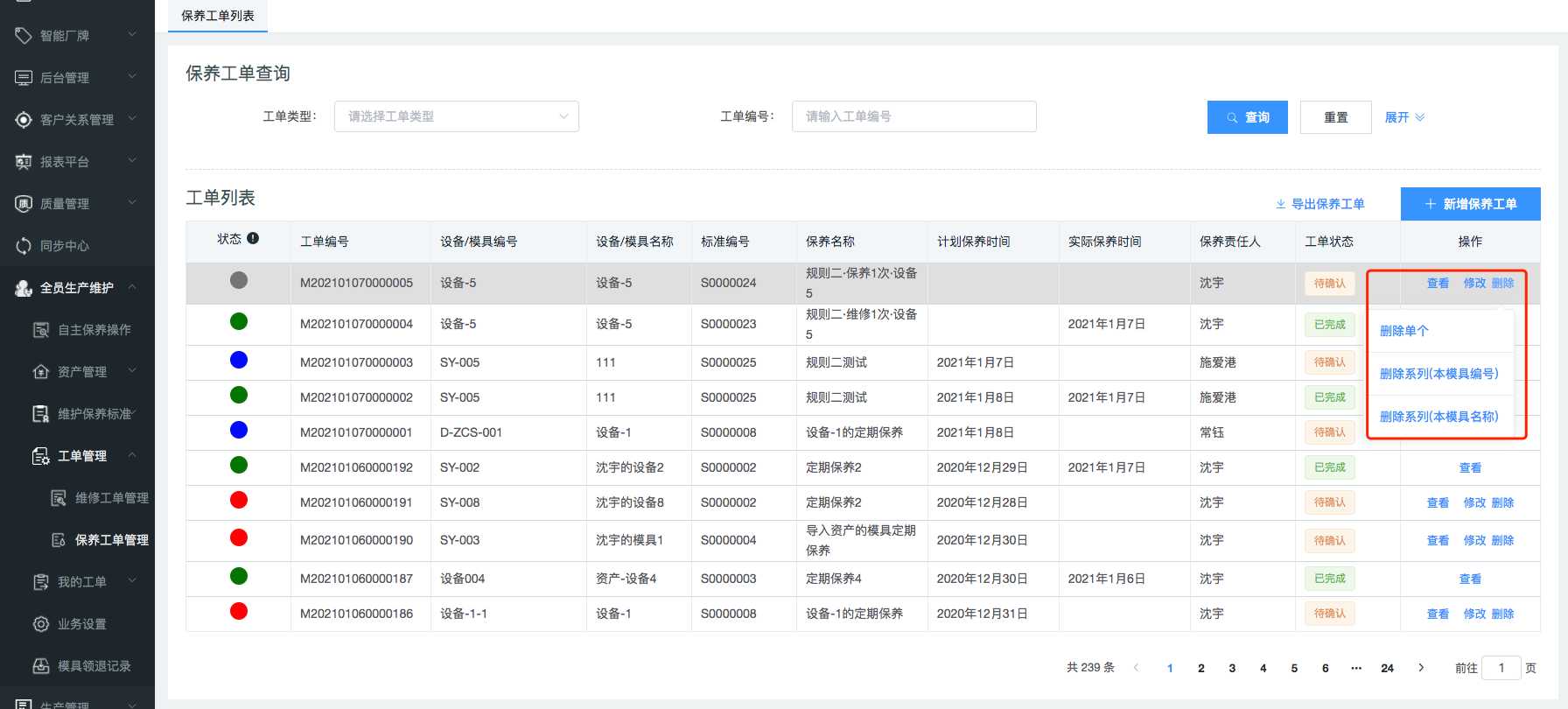Collapse the 工单管理 submenu
Screen dimensions: 1568x709
click(132, 455)
